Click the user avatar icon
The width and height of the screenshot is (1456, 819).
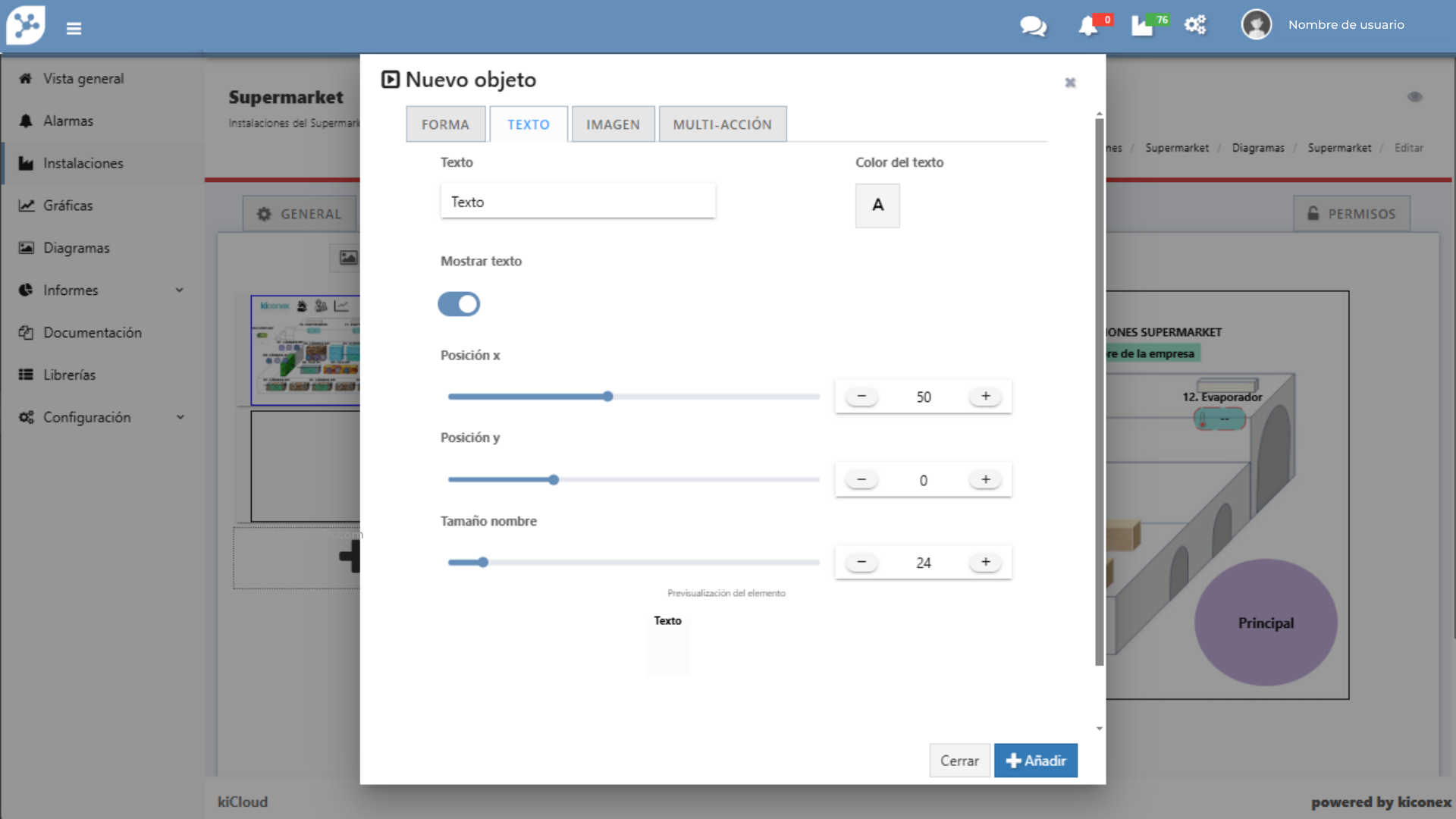(x=1256, y=25)
